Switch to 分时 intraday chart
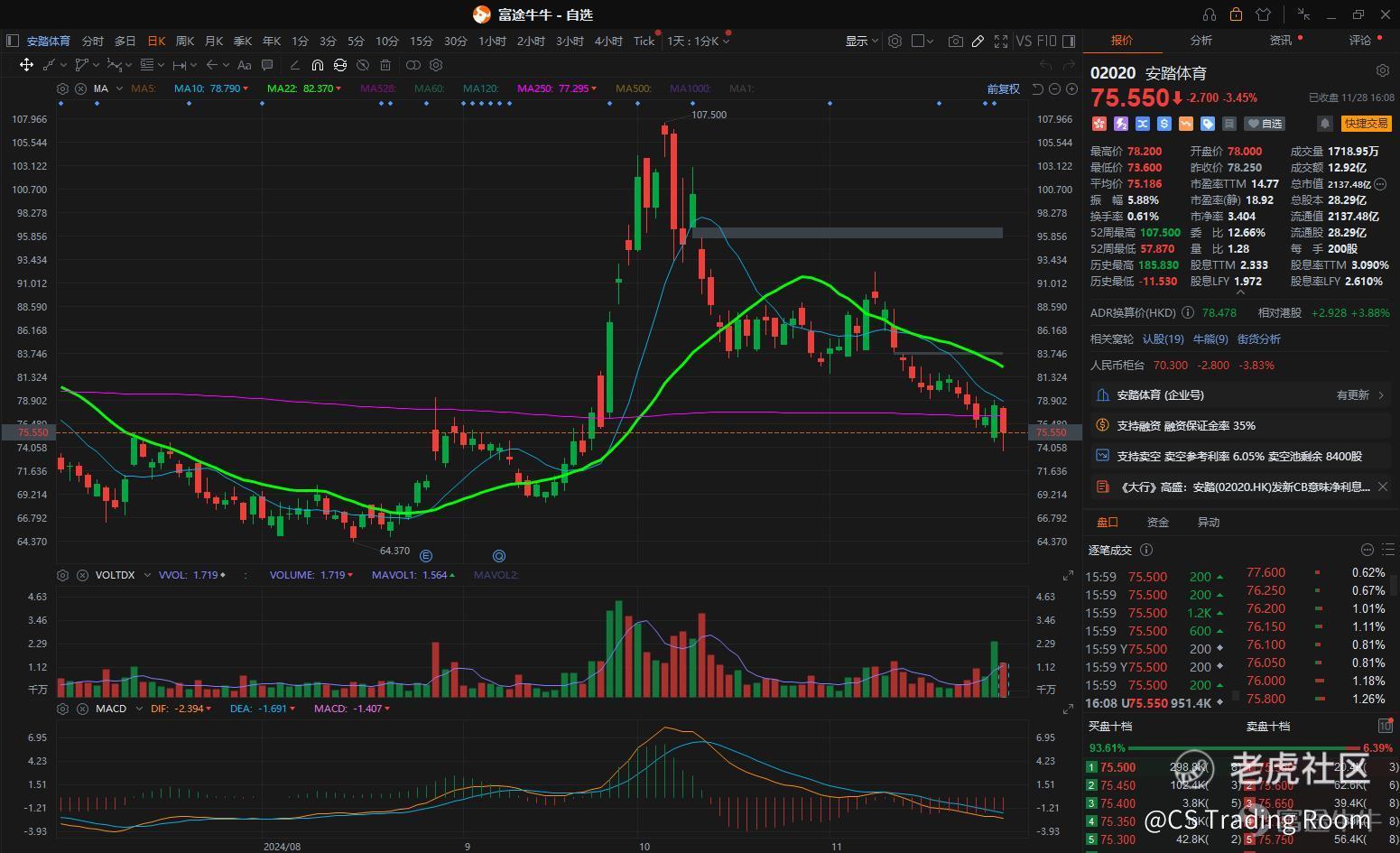1400x853 pixels. pos(93,41)
